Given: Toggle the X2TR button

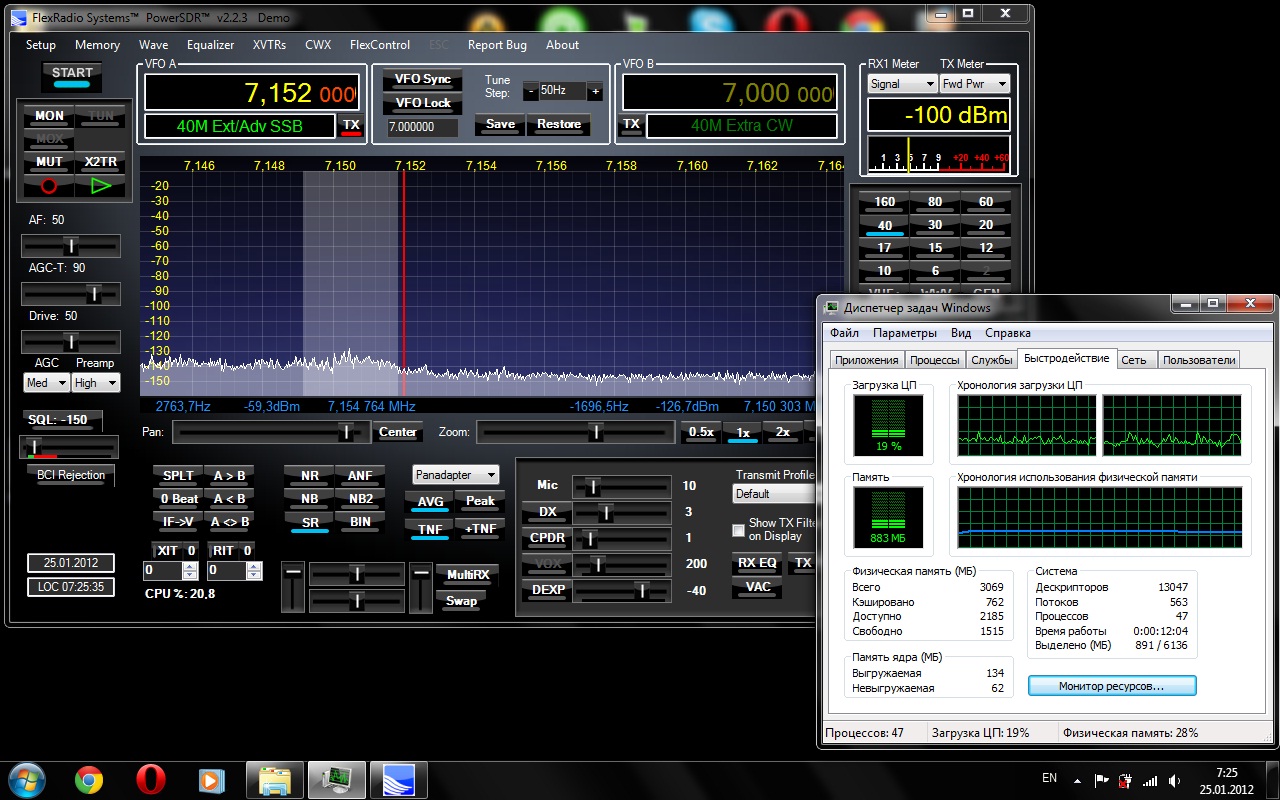Looking at the screenshot, I should (101, 162).
